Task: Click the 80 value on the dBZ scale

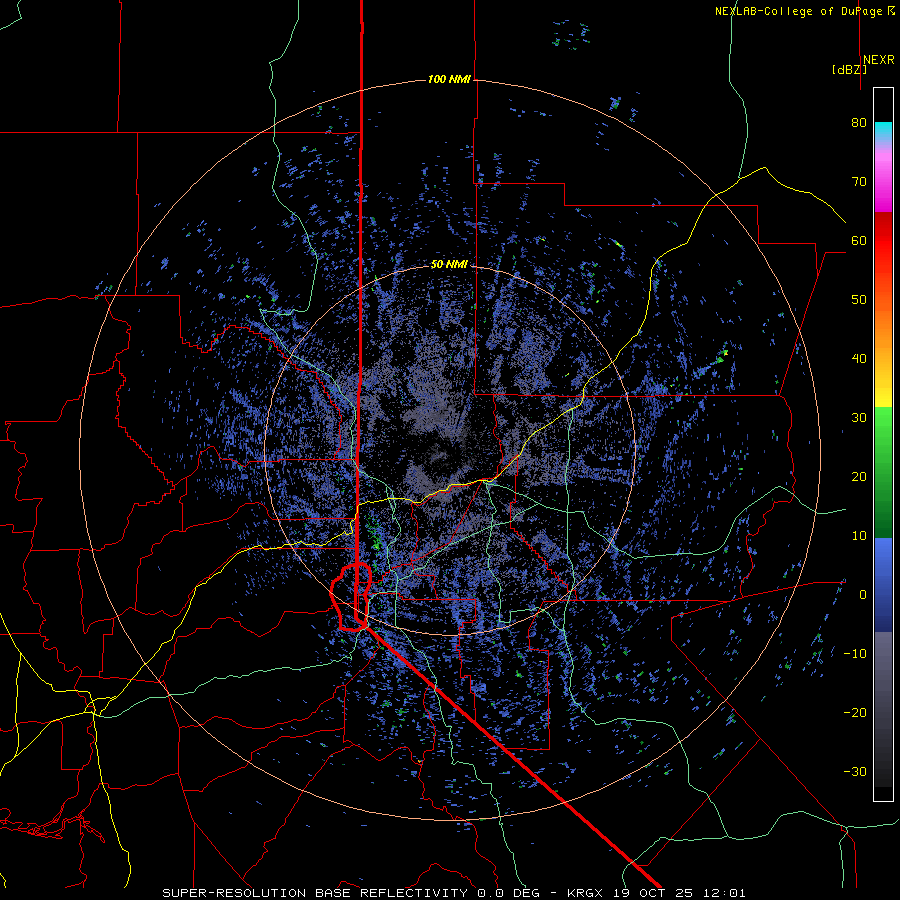Action: click(859, 123)
